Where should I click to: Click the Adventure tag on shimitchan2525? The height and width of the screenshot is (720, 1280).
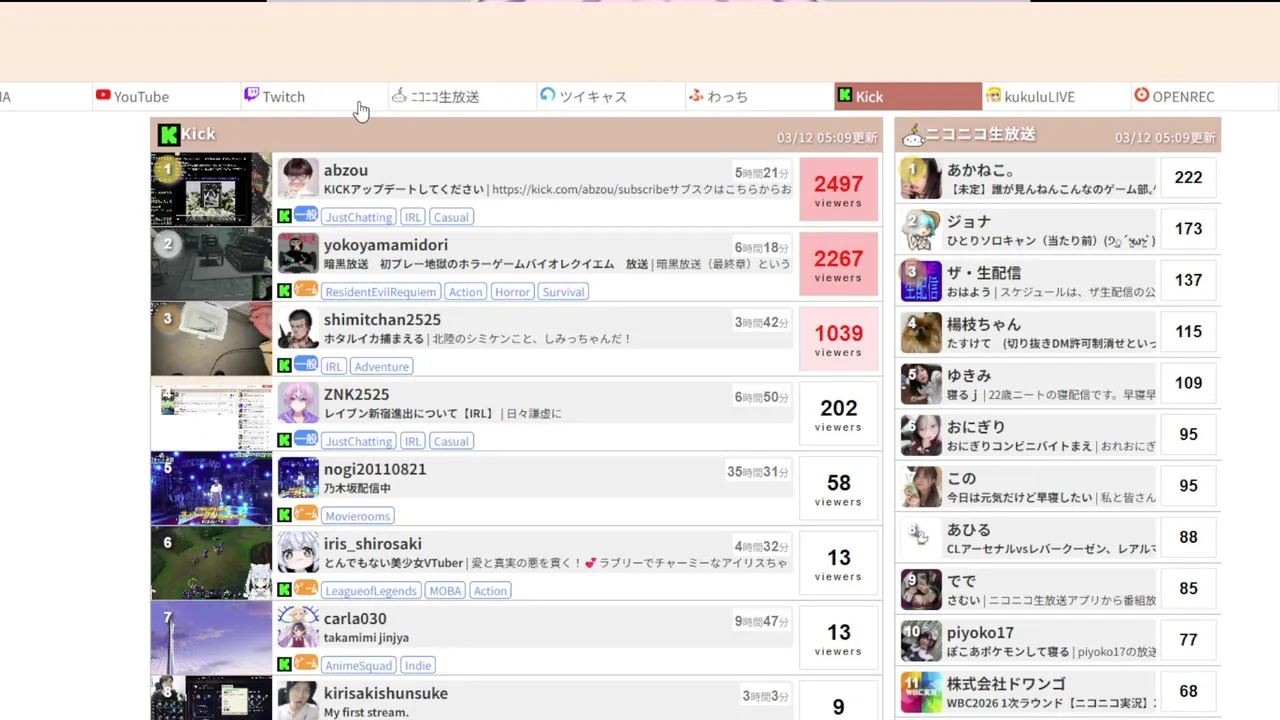coord(382,367)
